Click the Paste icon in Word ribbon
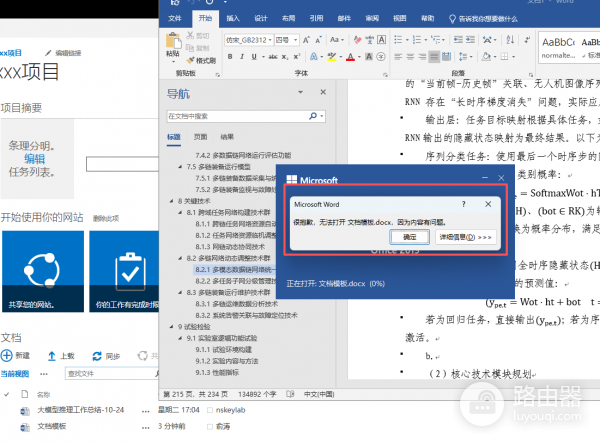600x444 pixels. pyautogui.click(x=173, y=41)
